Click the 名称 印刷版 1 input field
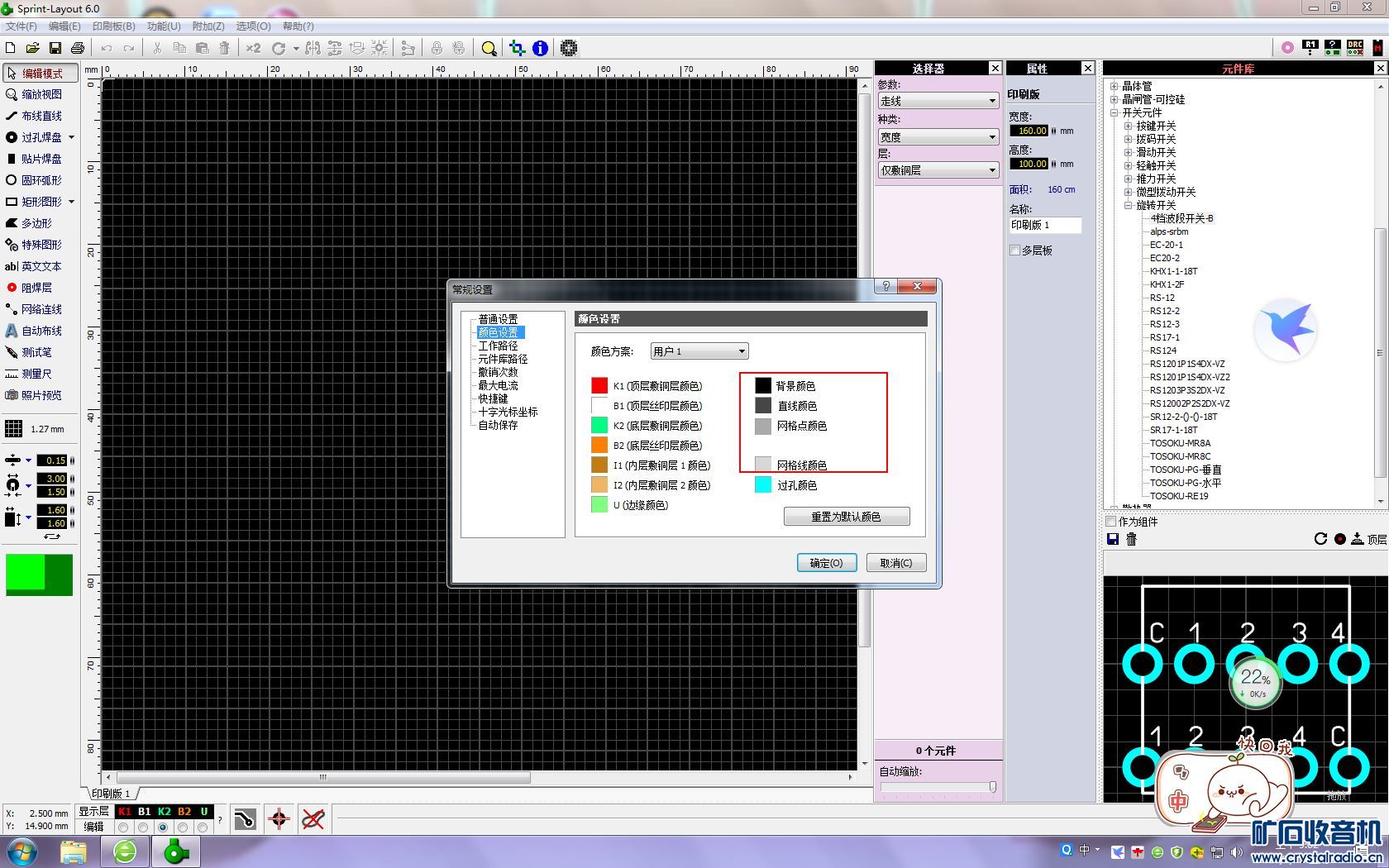The height and width of the screenshot is (868, 1389). tap(1044, 225)
